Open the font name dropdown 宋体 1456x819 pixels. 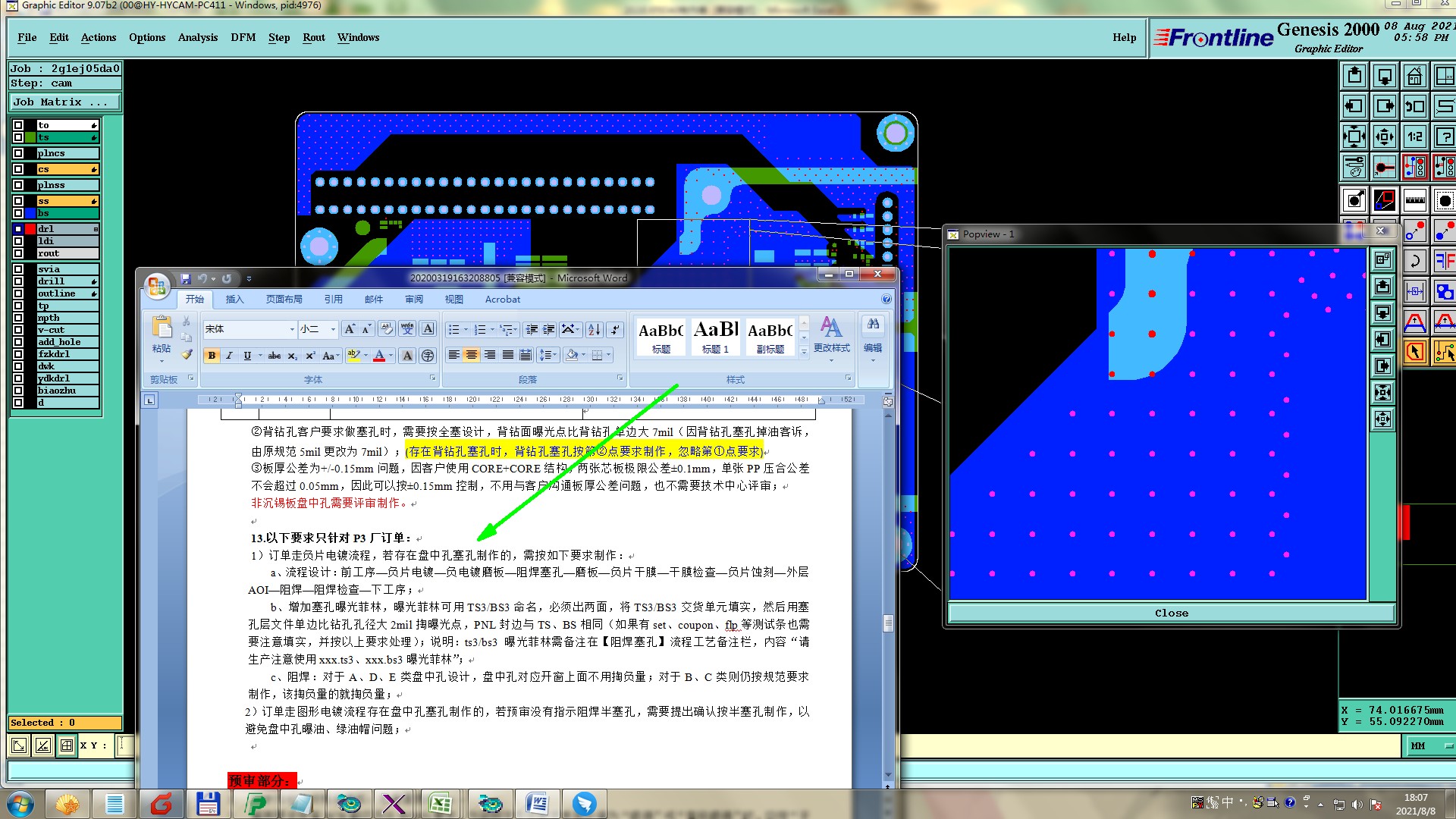point(292,329)
